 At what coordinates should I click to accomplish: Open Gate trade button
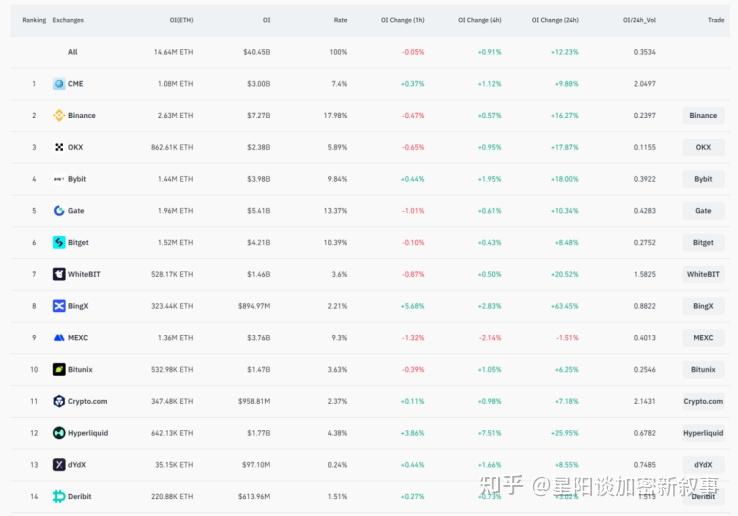pos(703,211)
